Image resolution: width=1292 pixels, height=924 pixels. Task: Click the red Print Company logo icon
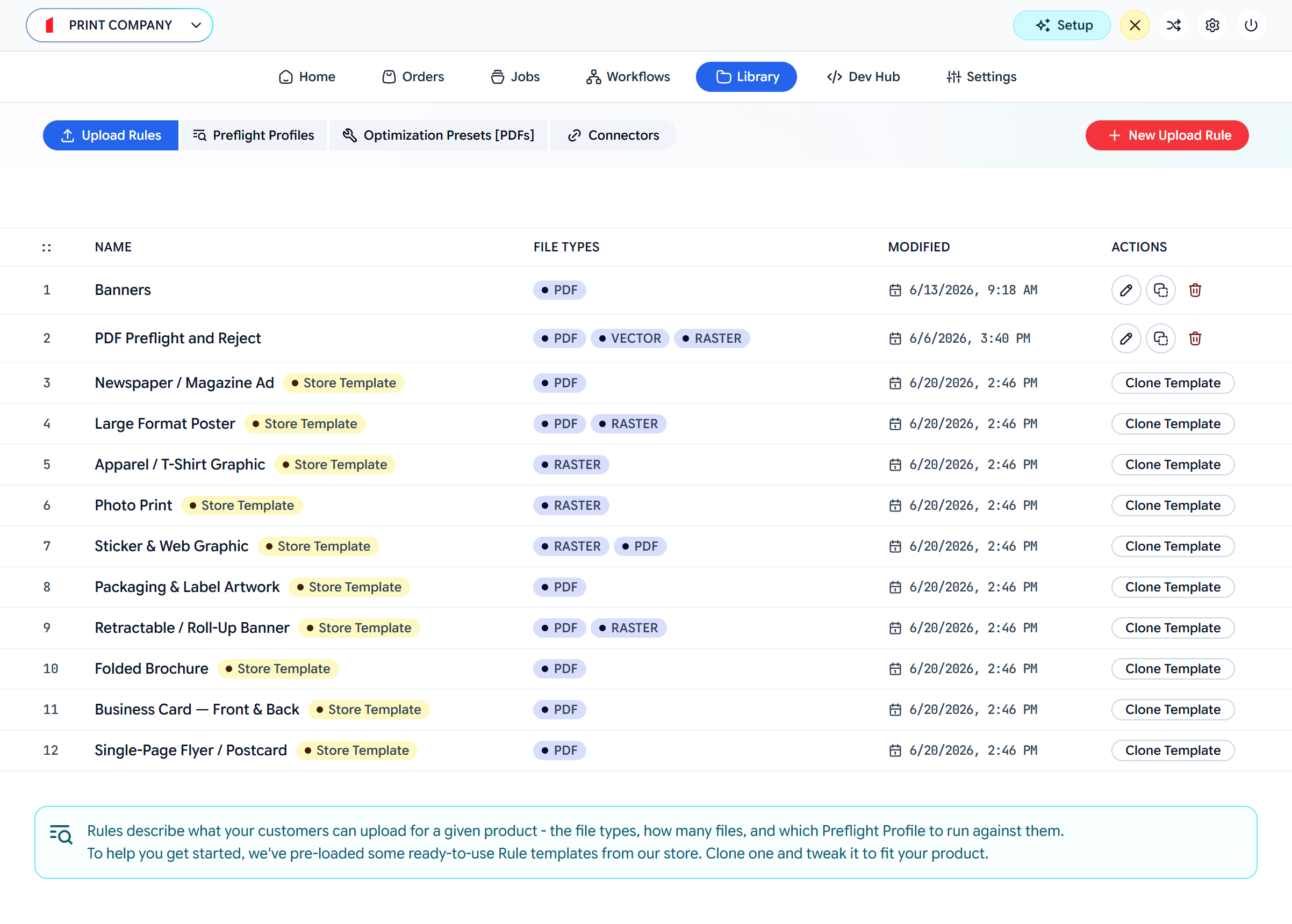click(49, 25)
